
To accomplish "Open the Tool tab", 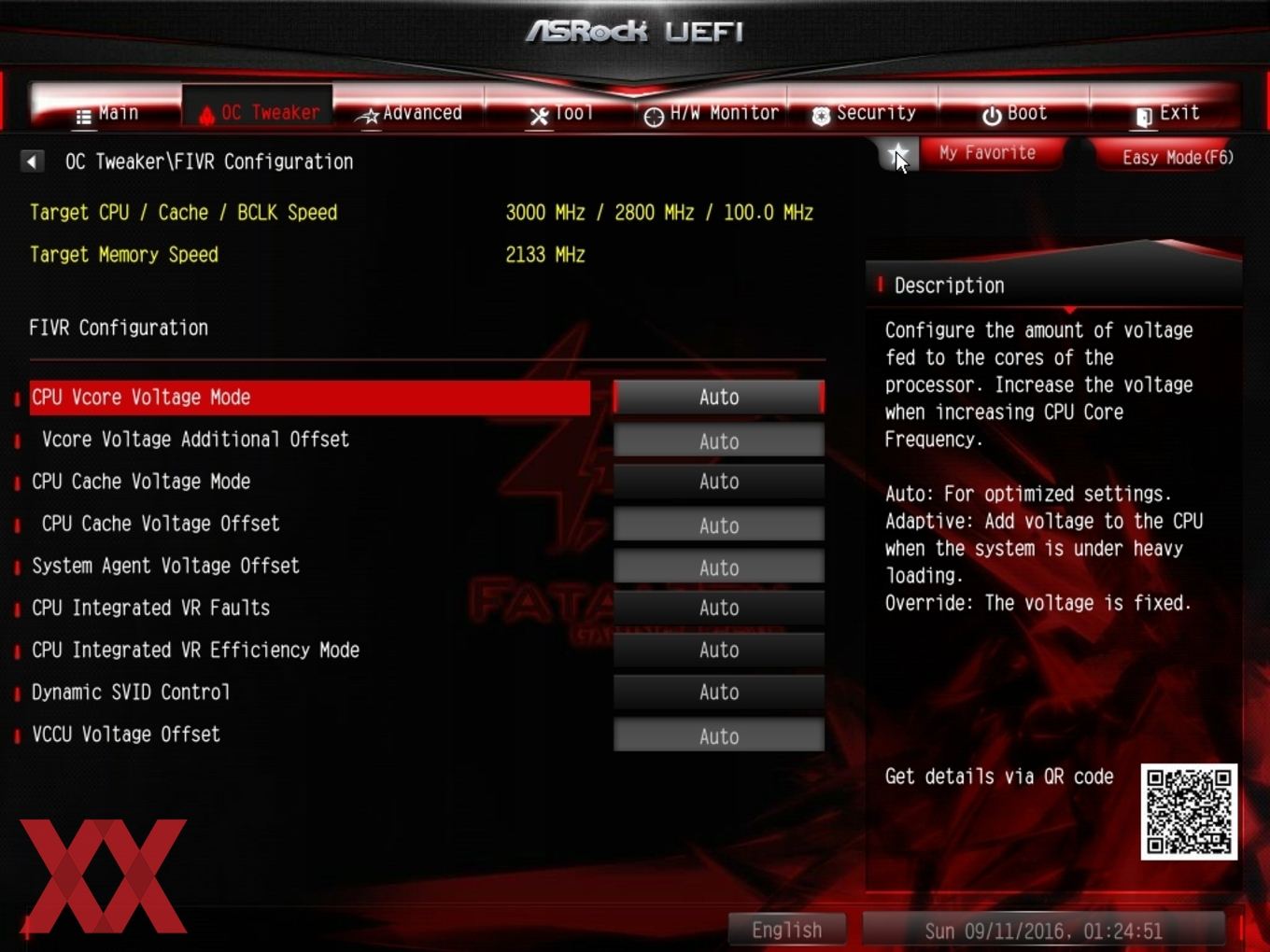I will click(561, 113).
